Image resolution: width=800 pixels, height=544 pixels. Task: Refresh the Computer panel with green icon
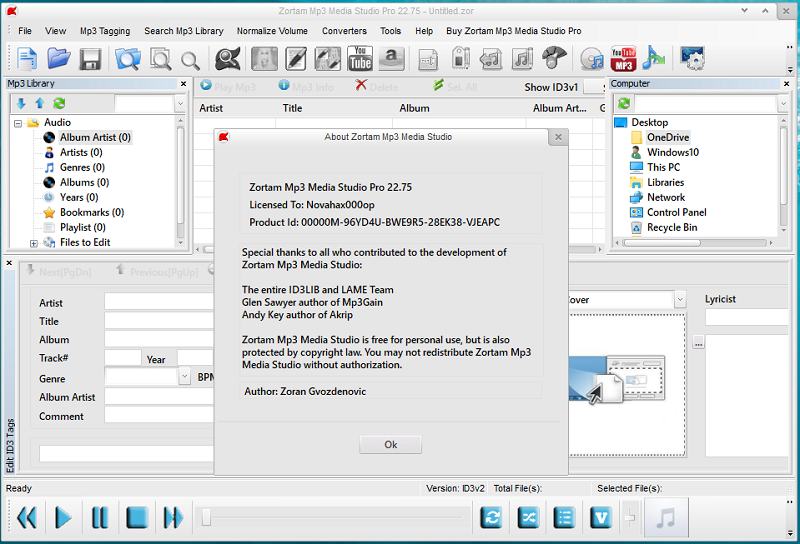point(623,104)
